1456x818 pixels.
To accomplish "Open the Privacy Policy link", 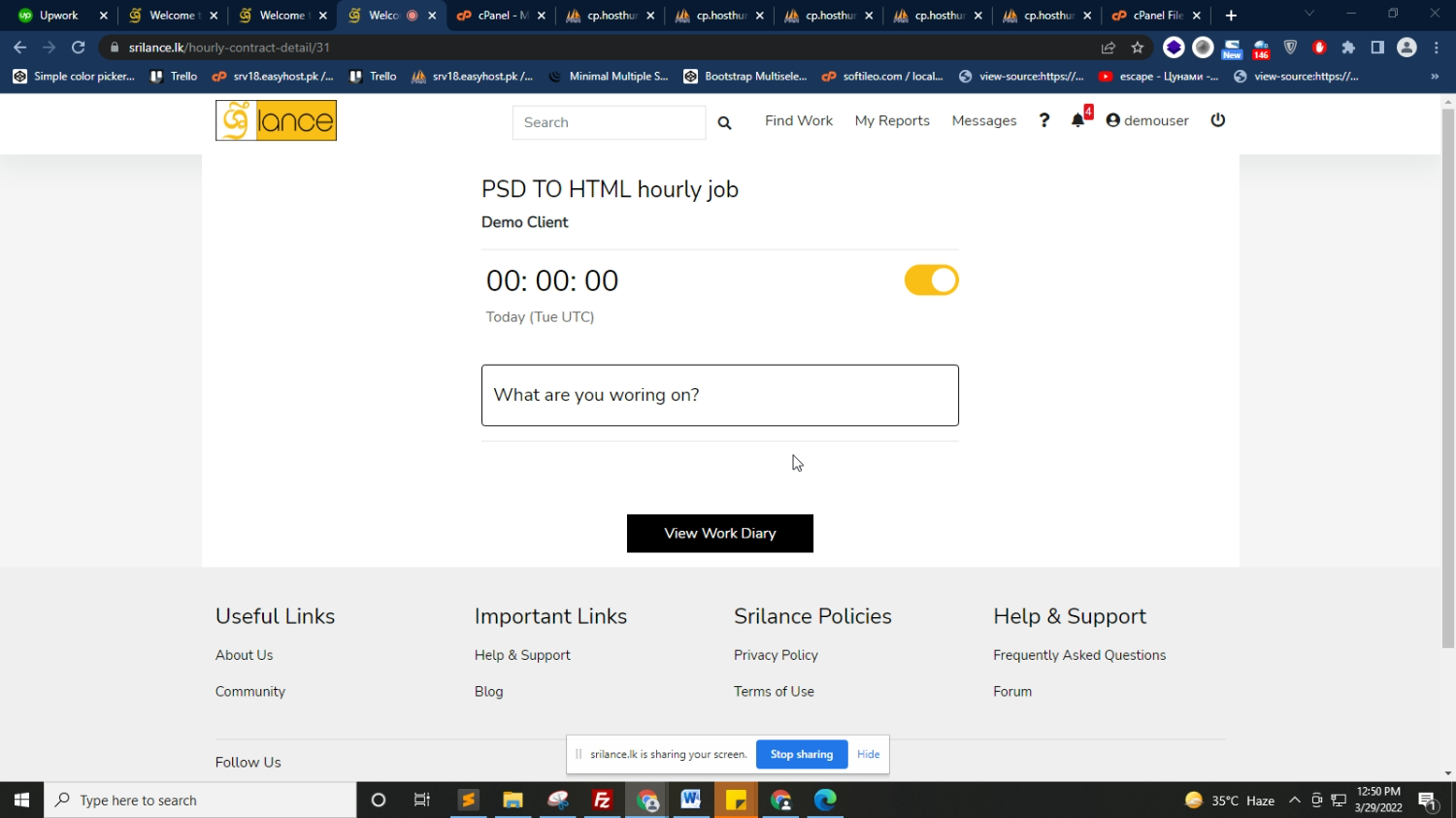I will [776, 655].
